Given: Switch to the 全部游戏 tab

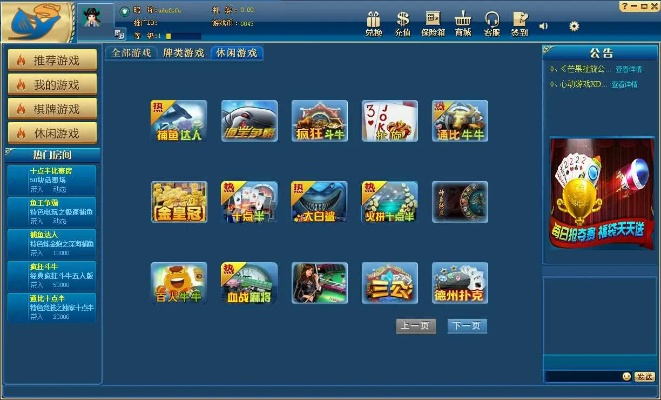Looking at the screenshot, I should point(131,52).
